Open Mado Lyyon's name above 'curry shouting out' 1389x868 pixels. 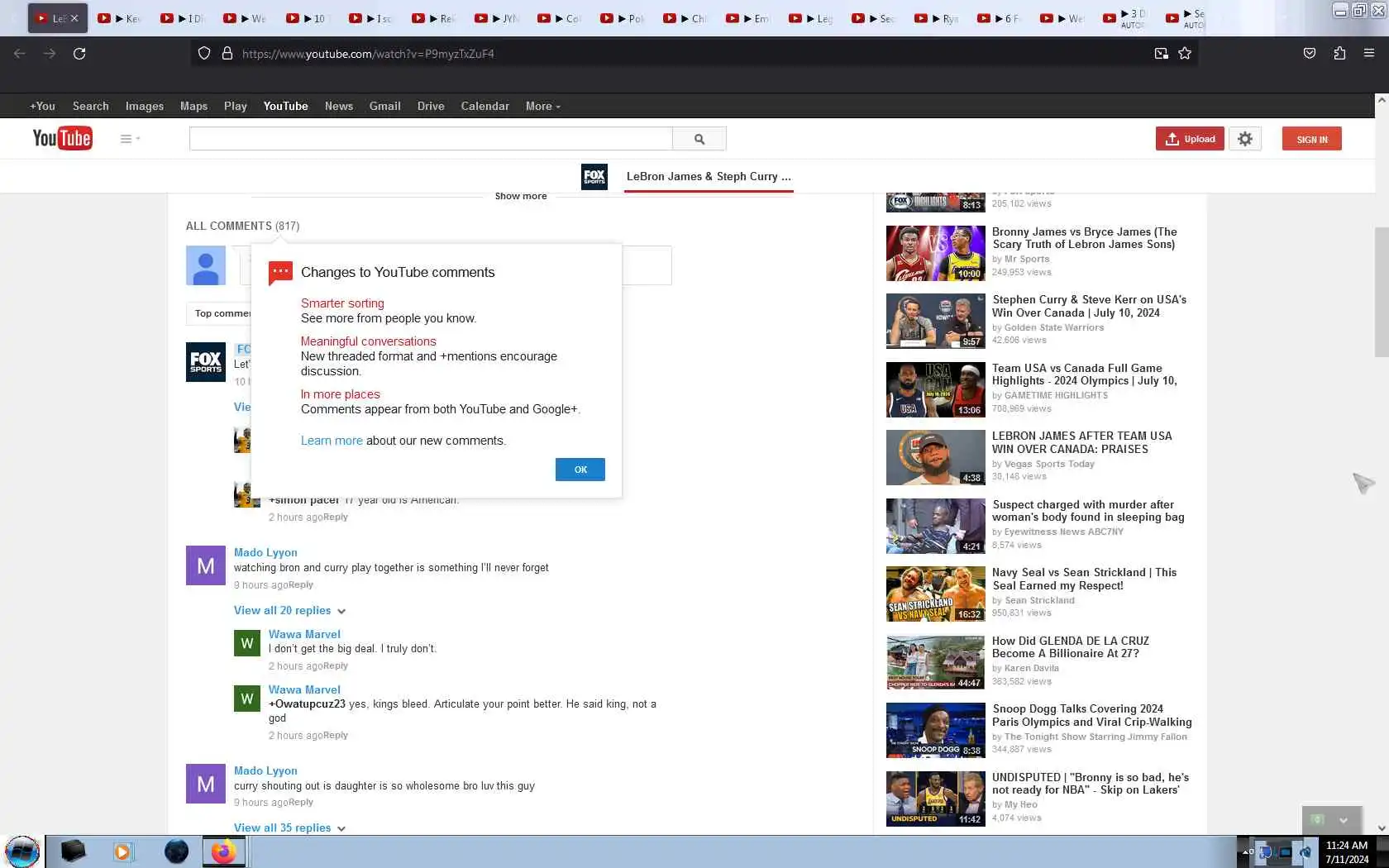coord(265,770)
